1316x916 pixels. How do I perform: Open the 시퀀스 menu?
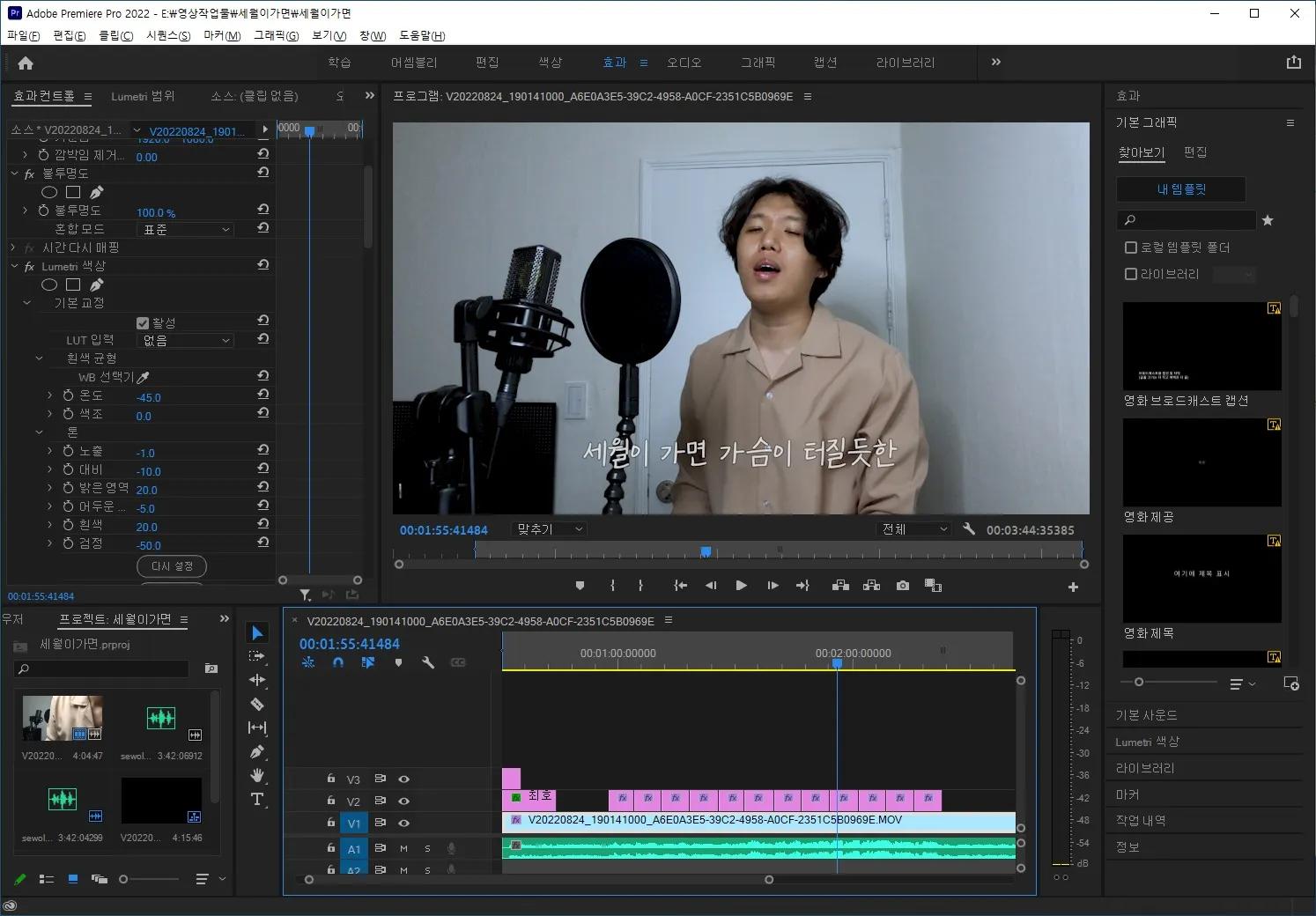168,35
